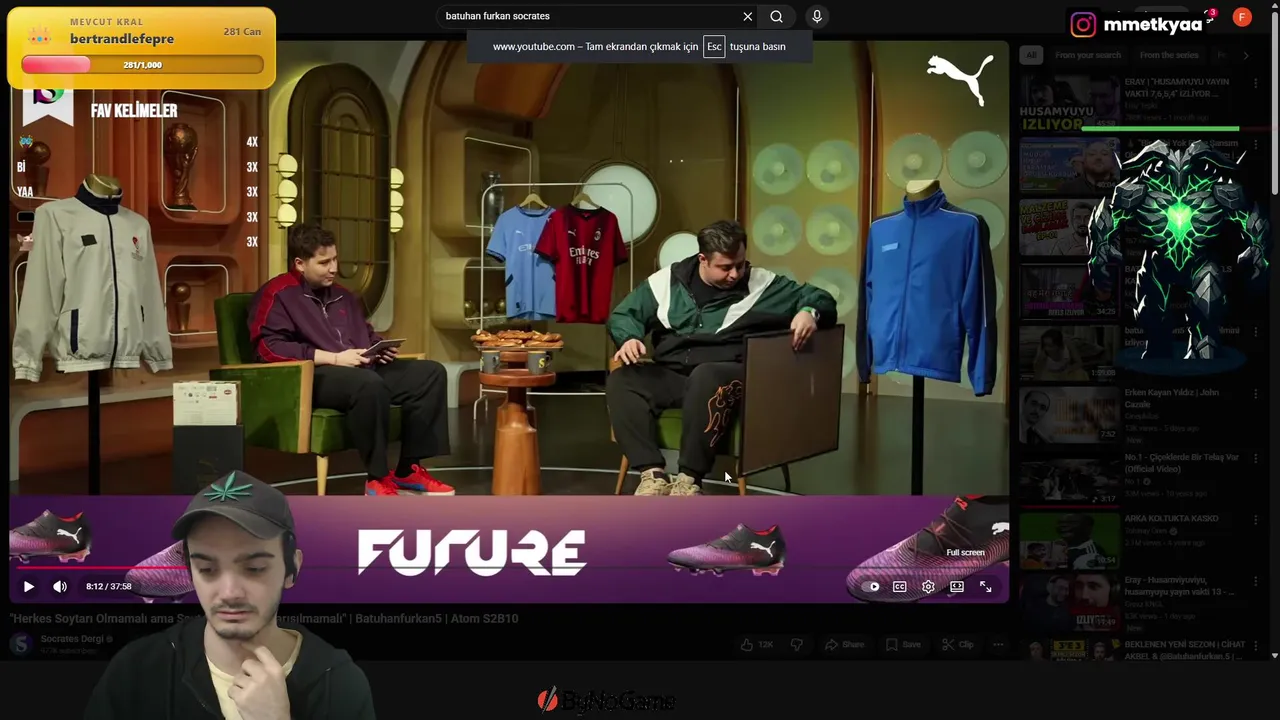This screenshot has width=1280, height=720.
Task: Open the player settings gear menu
Action: (928, 587)
